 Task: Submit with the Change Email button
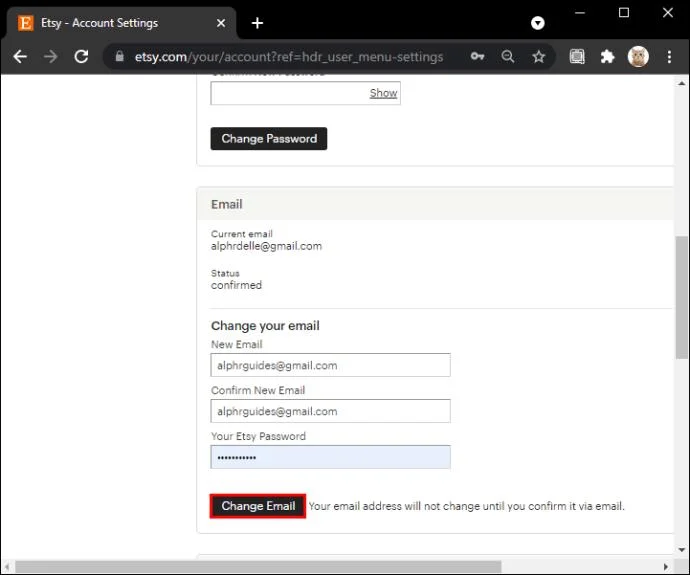point(258,506)
